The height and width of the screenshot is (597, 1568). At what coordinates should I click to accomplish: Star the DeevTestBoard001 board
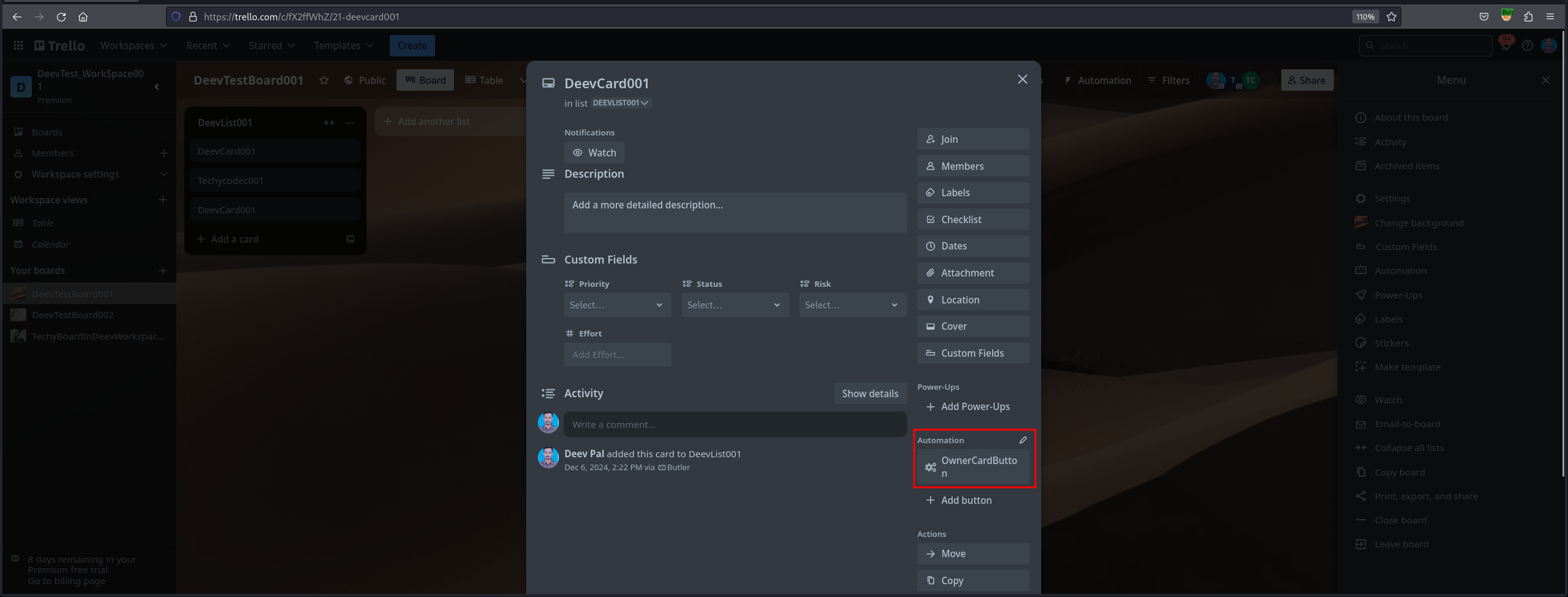click(x=324, y=80)
